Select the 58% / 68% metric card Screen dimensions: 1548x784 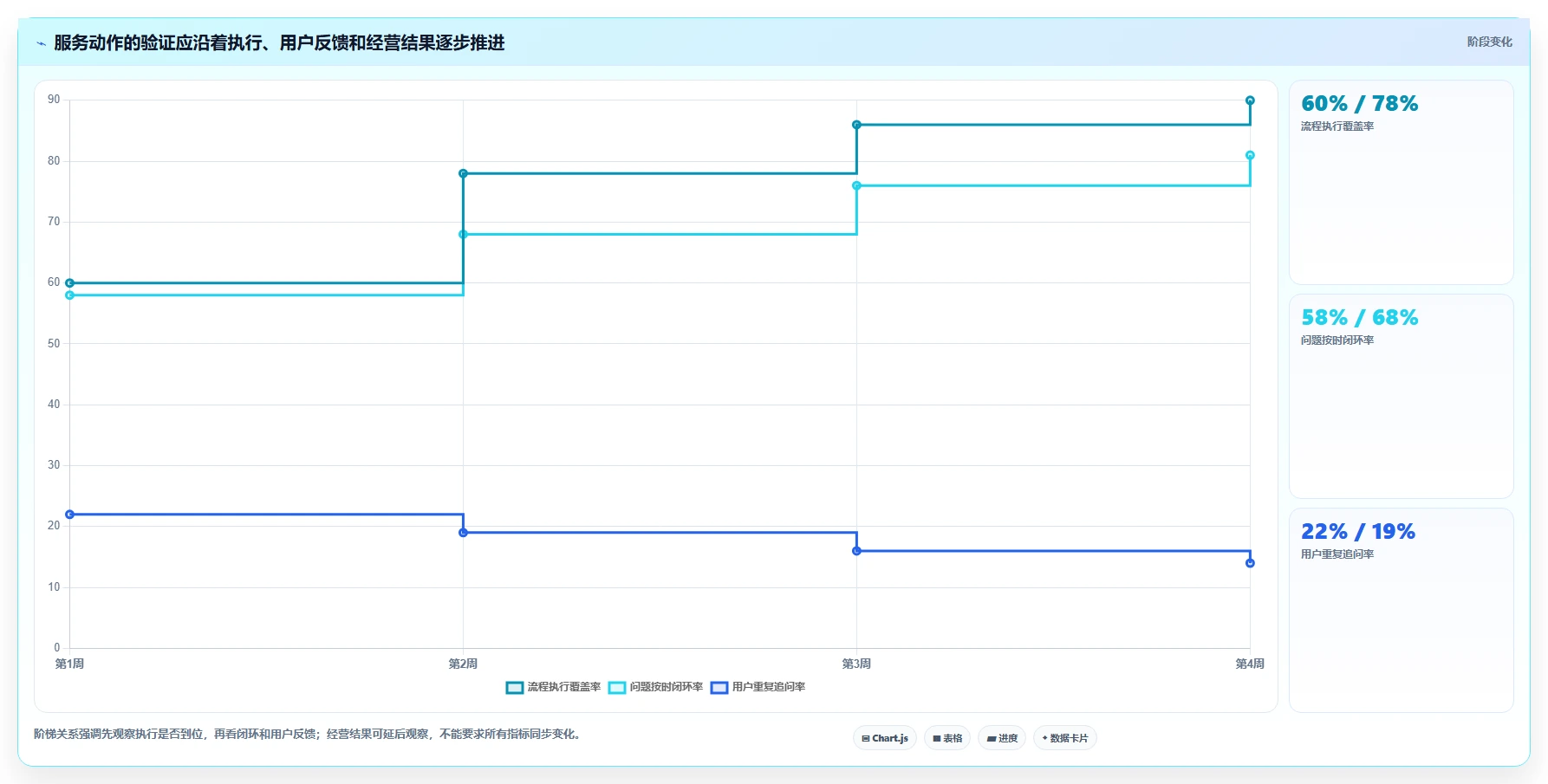pos(1401,397)
